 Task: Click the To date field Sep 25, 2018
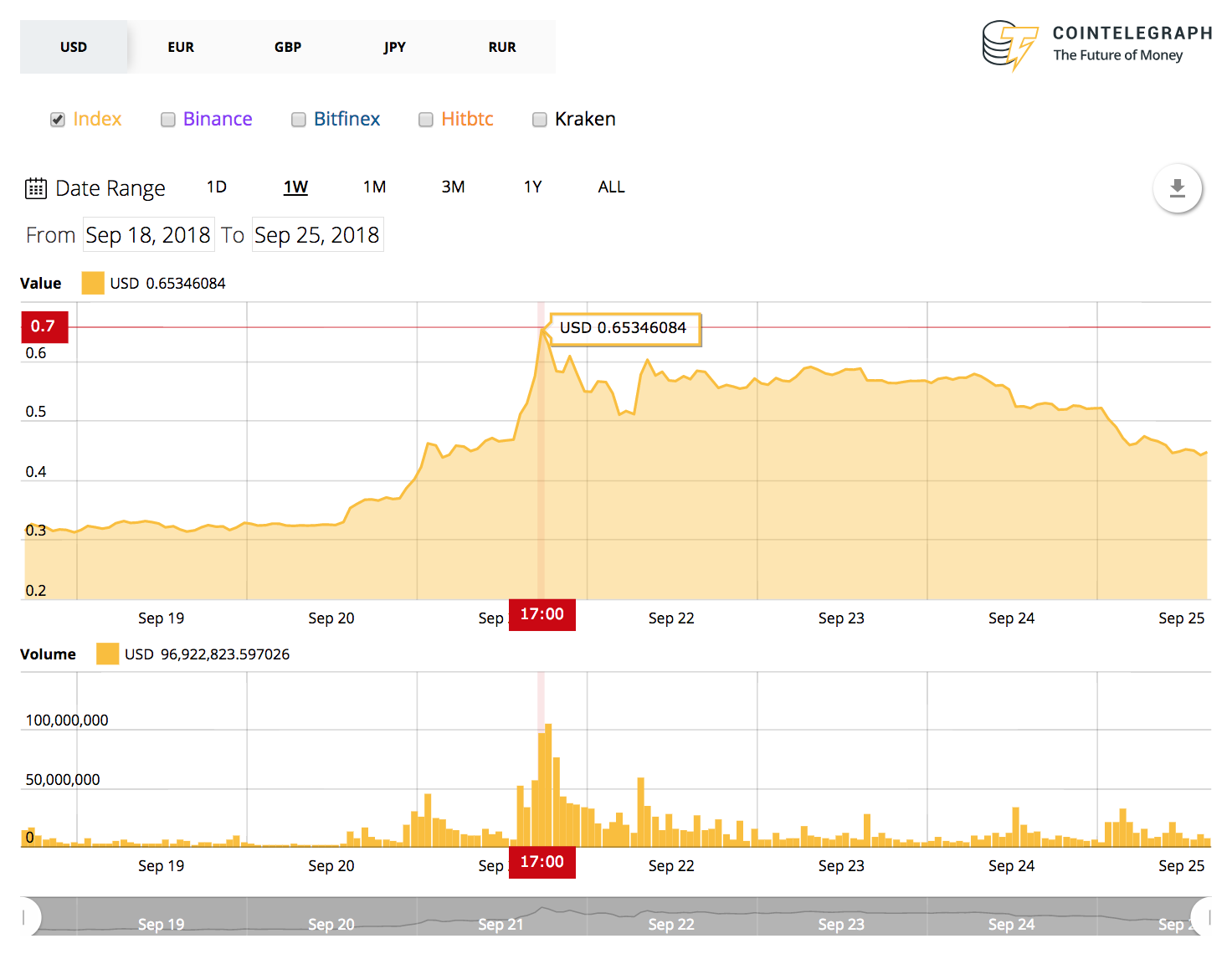(x=317, y=235)
